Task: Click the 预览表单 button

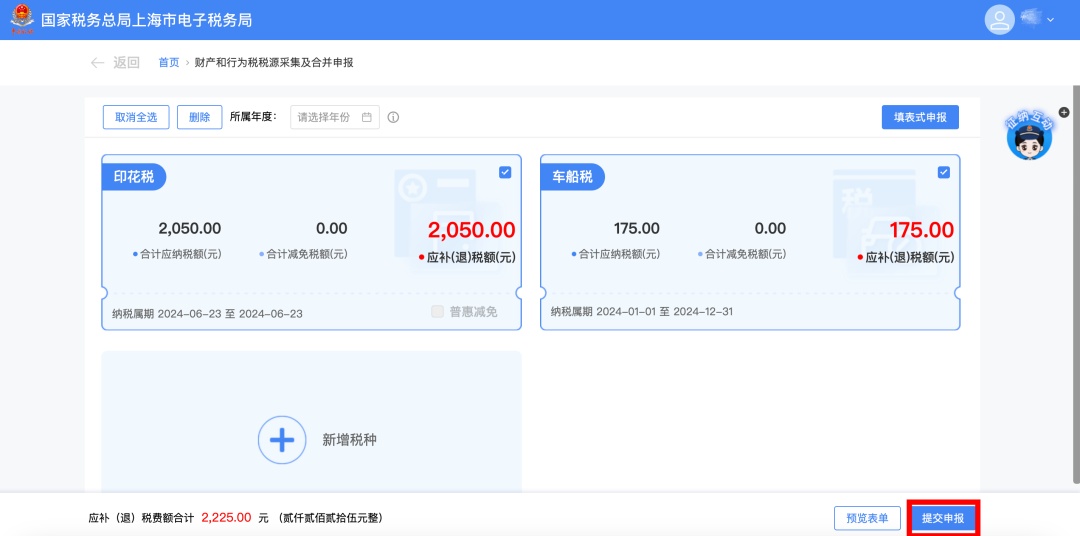Action: [x=867, y=518]
